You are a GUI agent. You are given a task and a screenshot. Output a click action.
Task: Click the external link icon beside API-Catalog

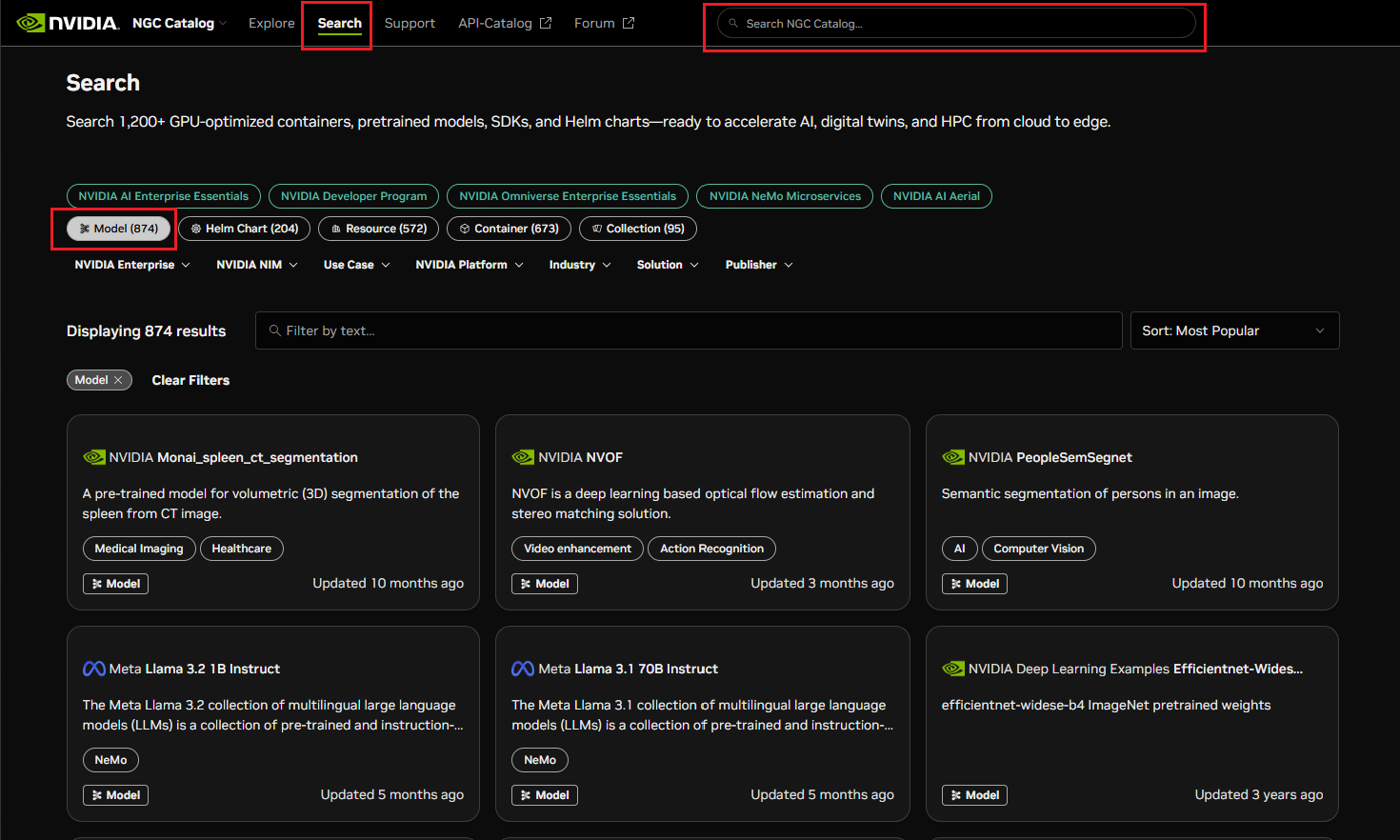tap(546, 23)
